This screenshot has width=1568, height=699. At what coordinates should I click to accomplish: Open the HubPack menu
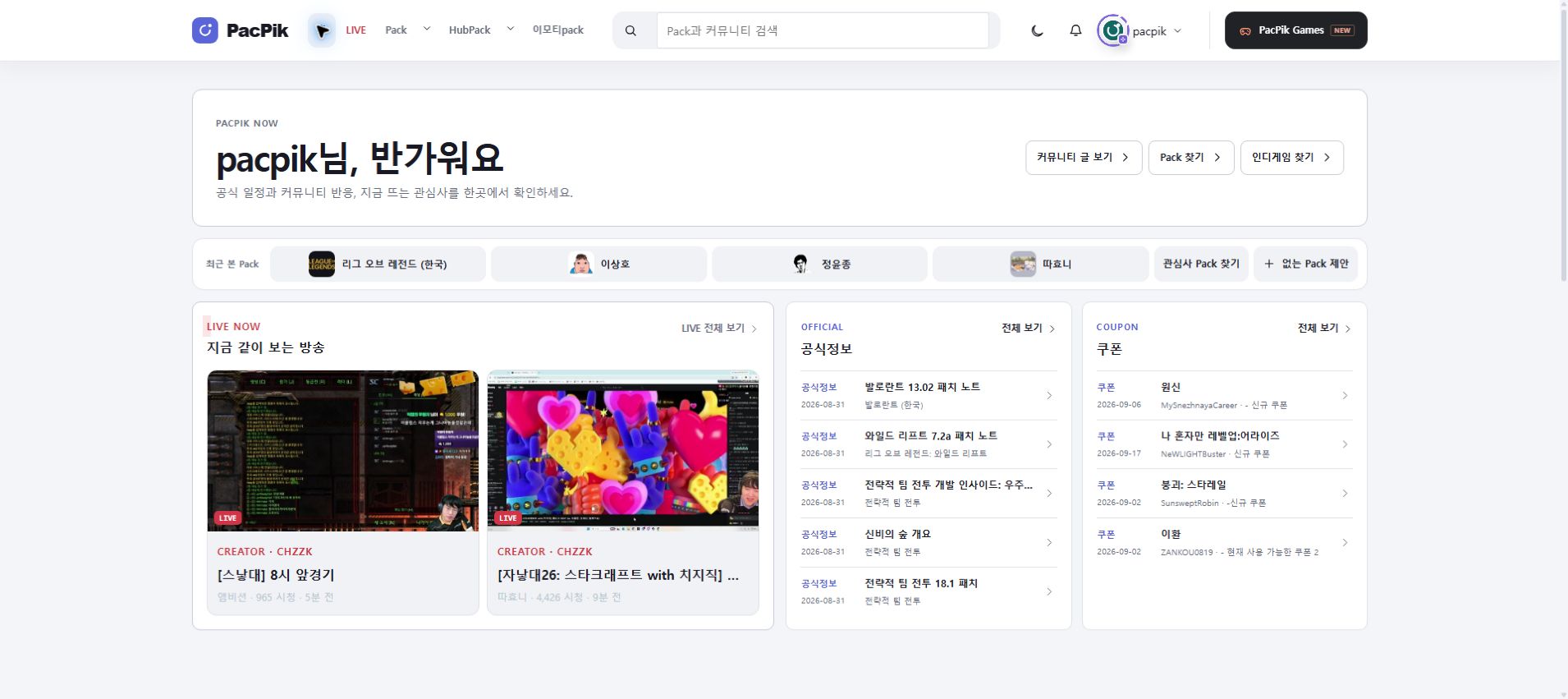470,30
